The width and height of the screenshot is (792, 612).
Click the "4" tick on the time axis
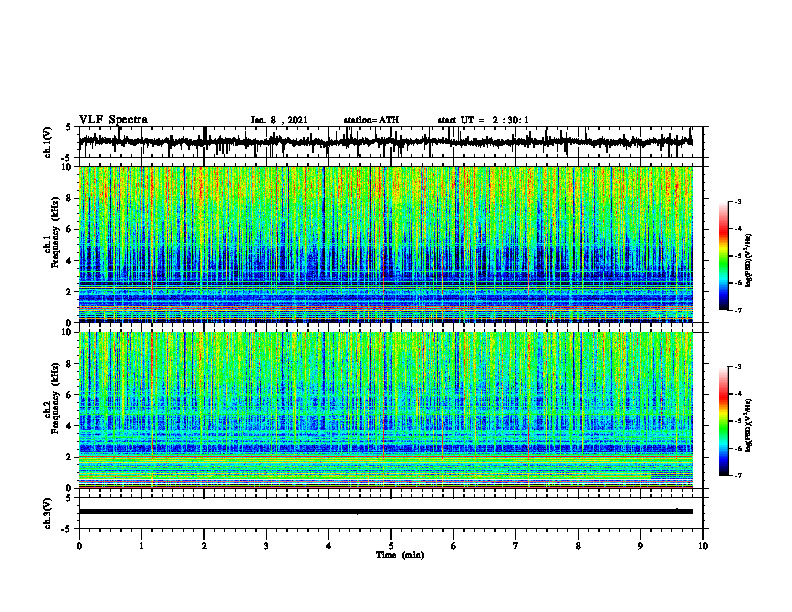coord(329,546)
